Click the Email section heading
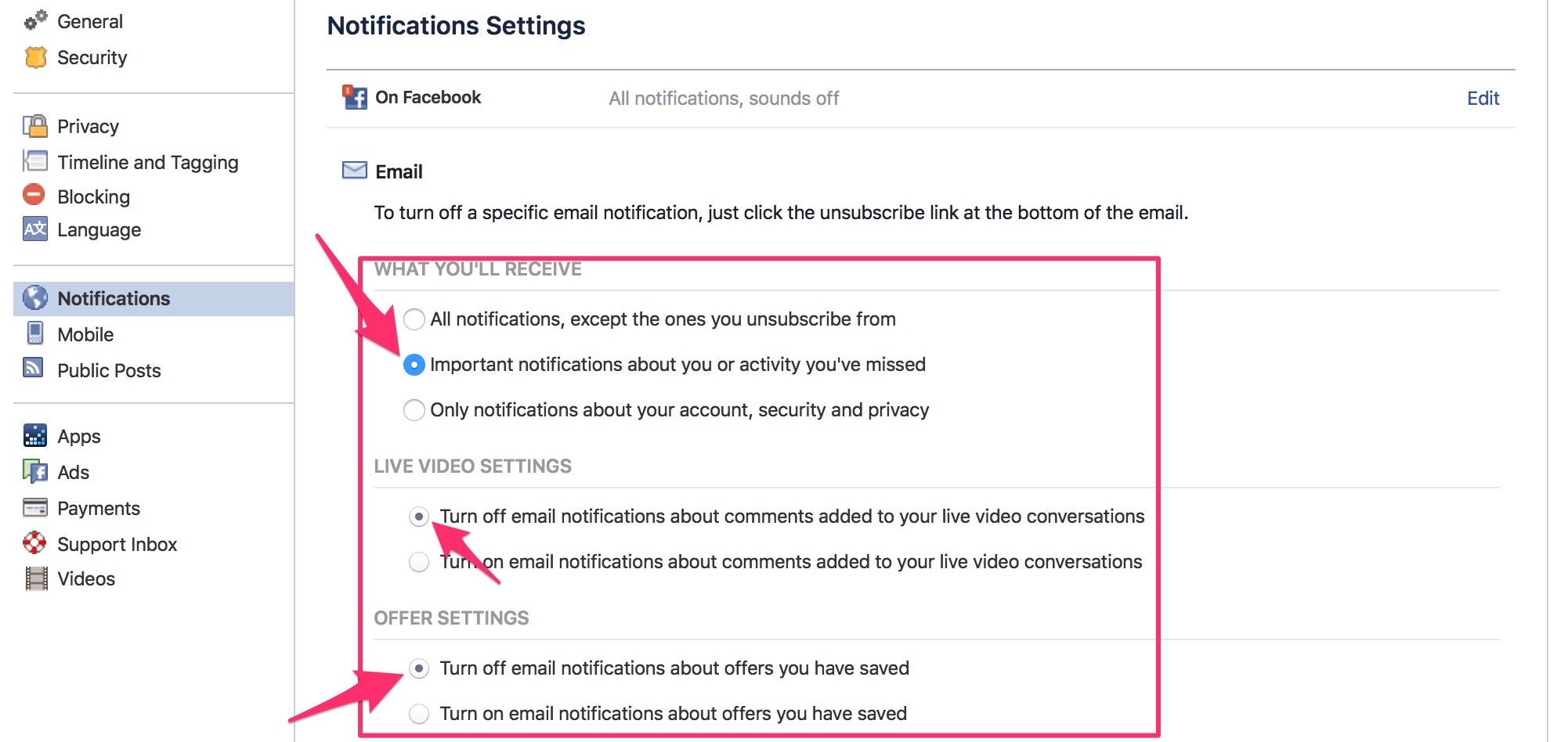This screenshot has height=742, width=1568. [399, 171]
